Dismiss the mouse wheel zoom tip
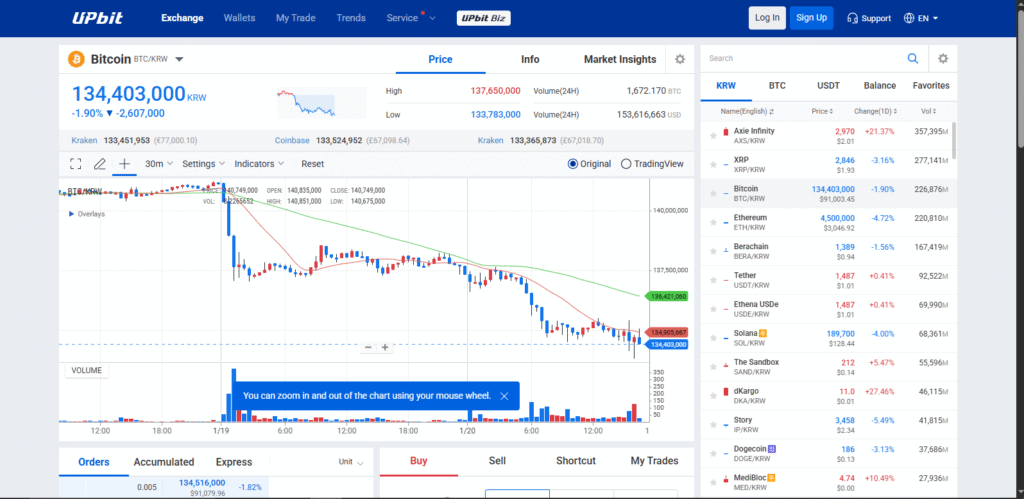The width and height of the screenshot is (1024, 499). tap(504, 396)
